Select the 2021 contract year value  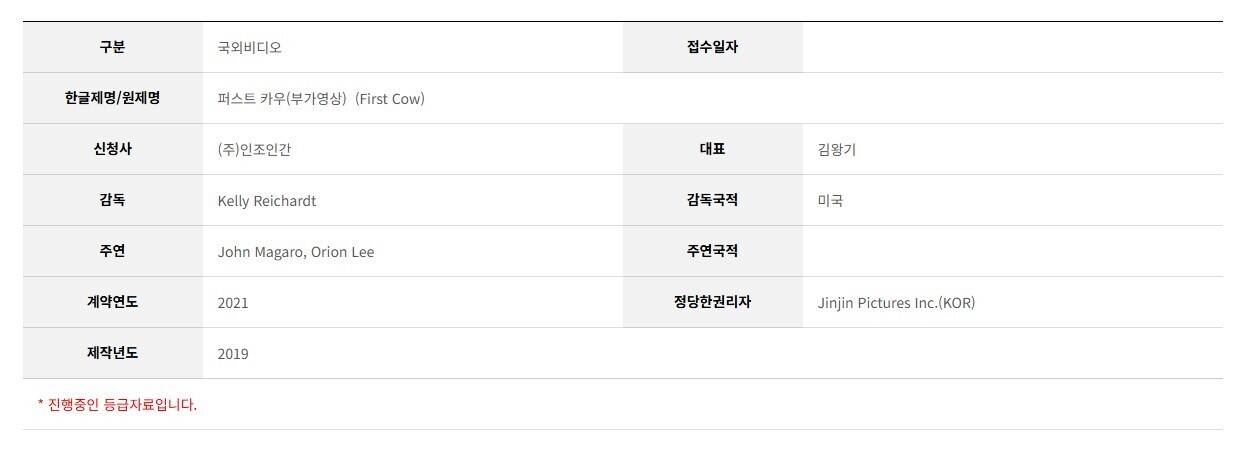233,303
